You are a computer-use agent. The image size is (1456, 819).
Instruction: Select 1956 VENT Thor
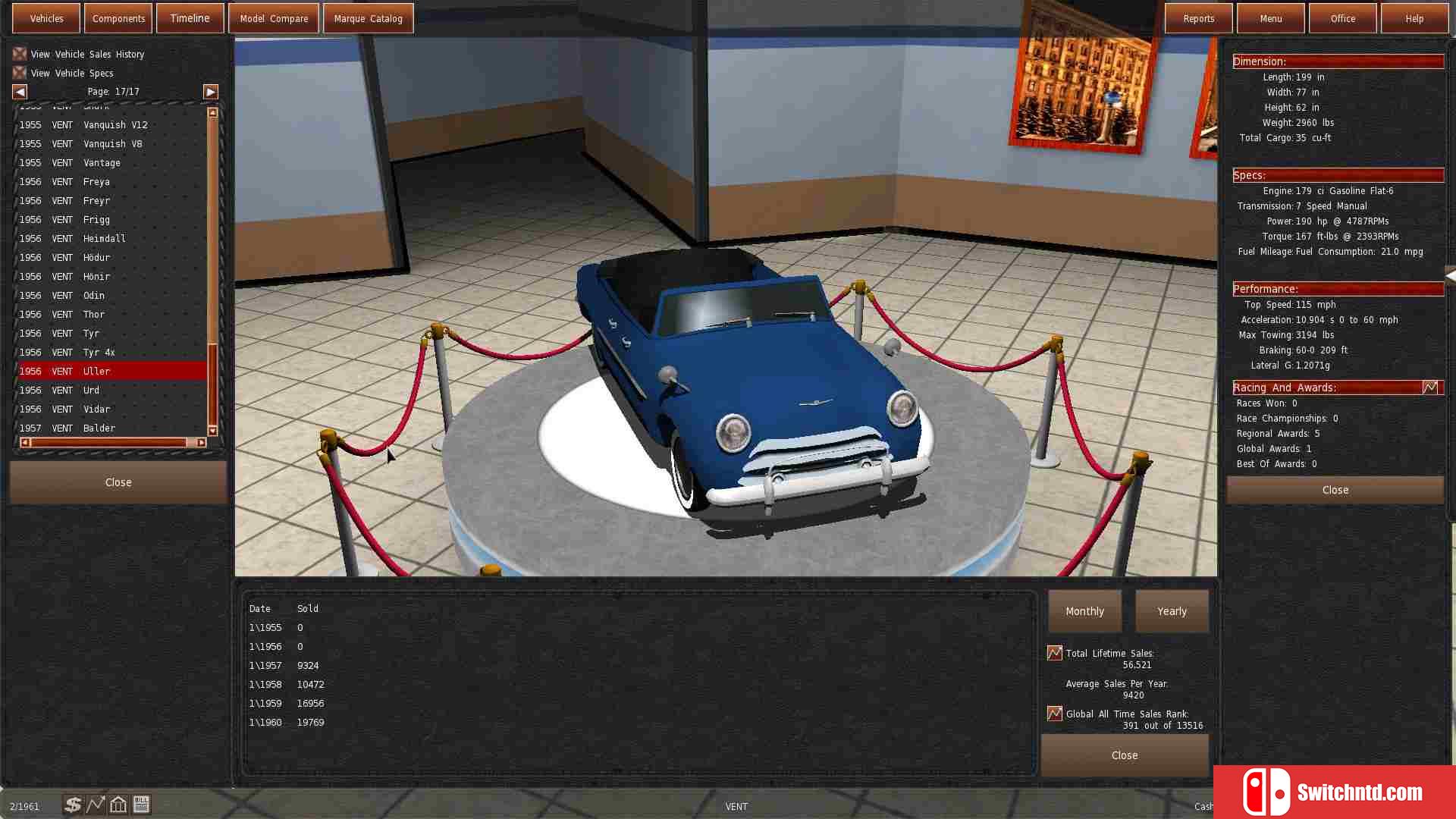coord(111,315)
